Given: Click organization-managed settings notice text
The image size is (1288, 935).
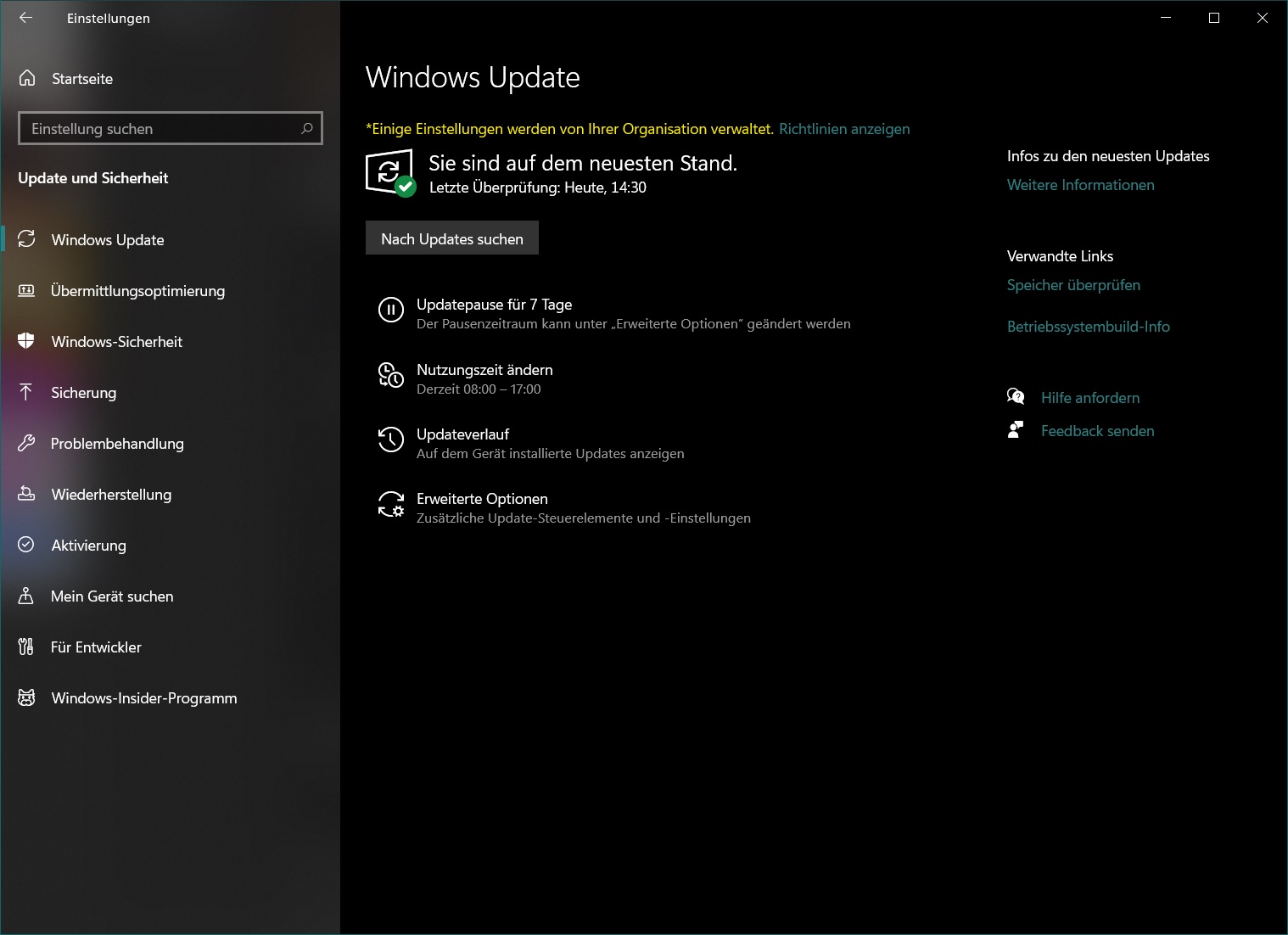Looking at the screenshot, I should pyautogui.click(x=569, y=129).
